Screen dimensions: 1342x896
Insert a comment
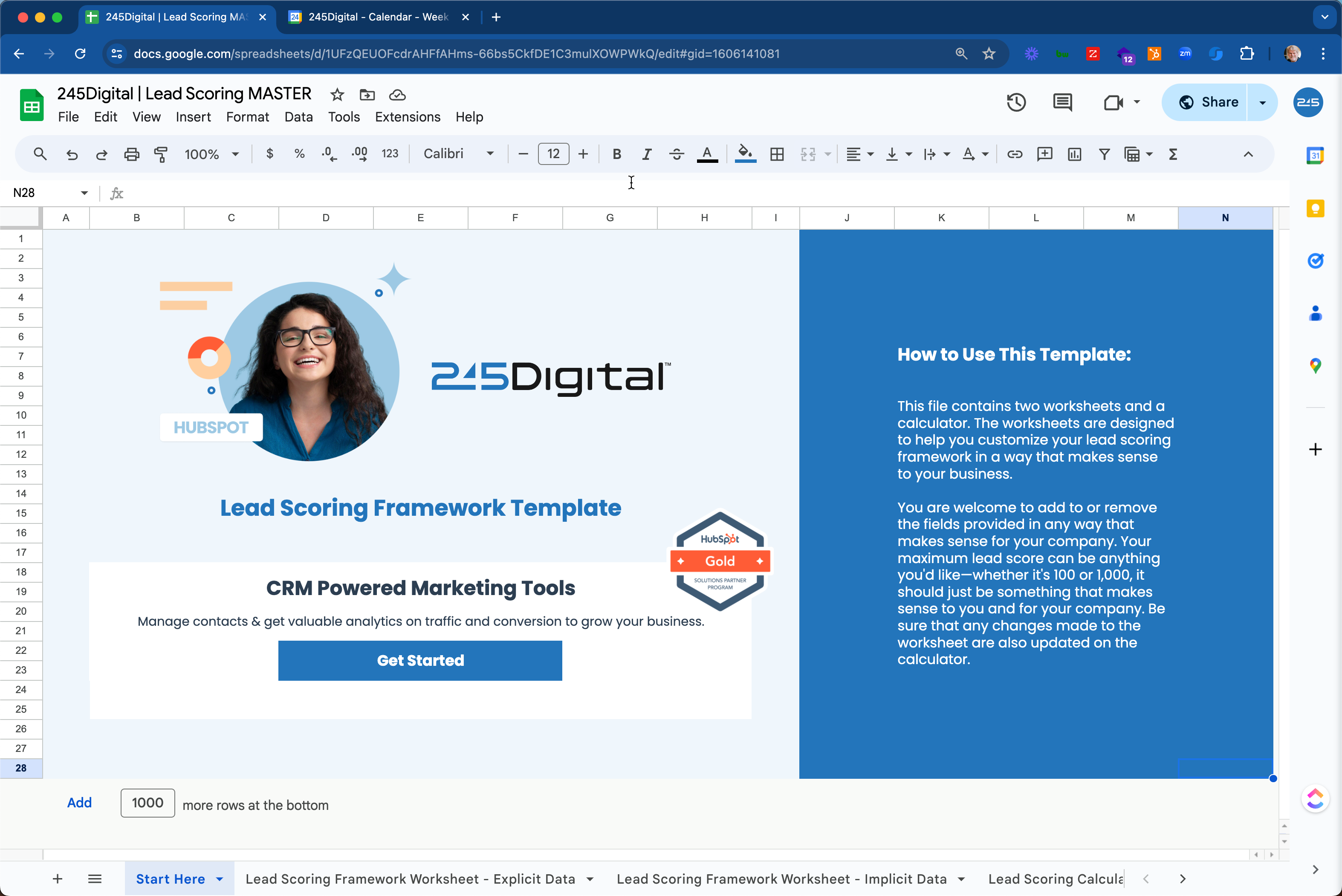click(1044, 154)
